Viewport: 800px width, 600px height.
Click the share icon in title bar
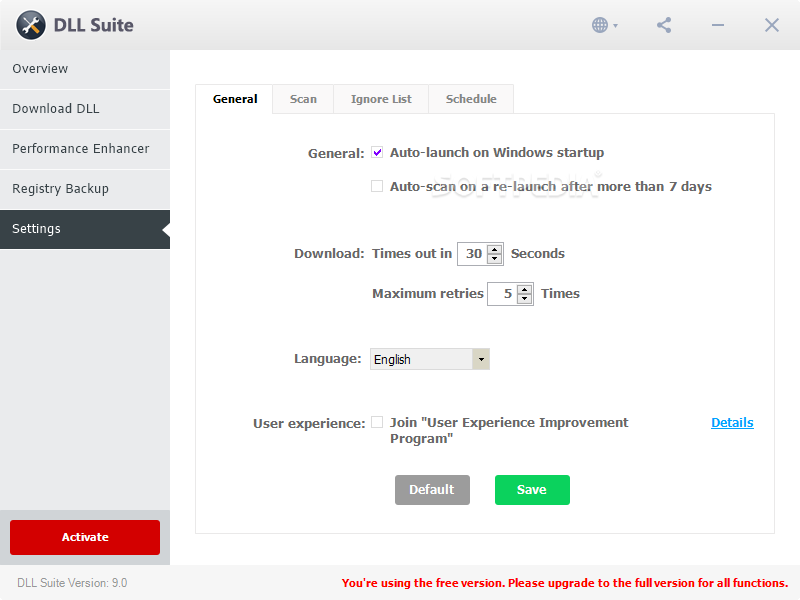pos(664,25)
